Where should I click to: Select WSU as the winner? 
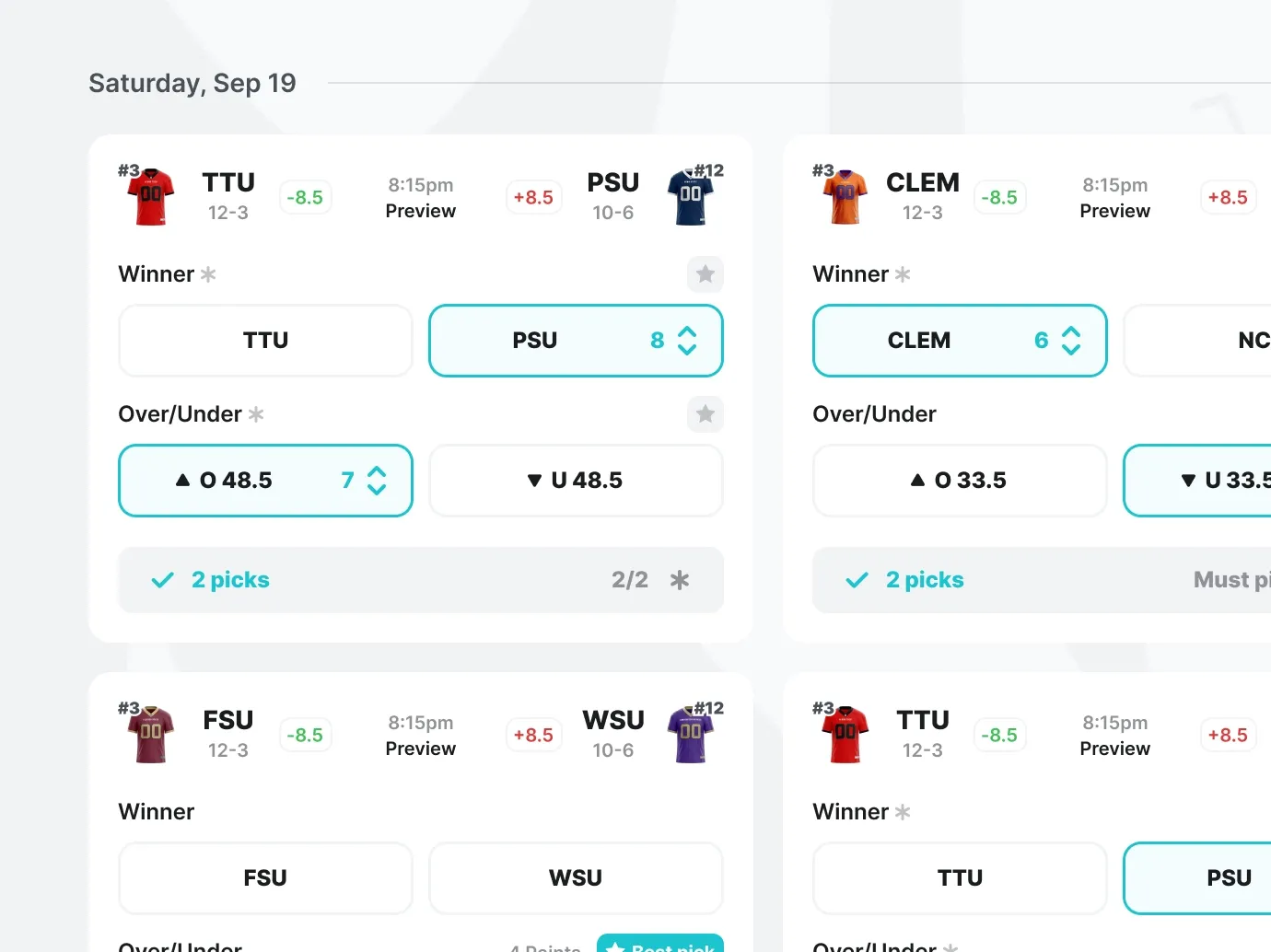pyautogui.click(x=576, y=878)
